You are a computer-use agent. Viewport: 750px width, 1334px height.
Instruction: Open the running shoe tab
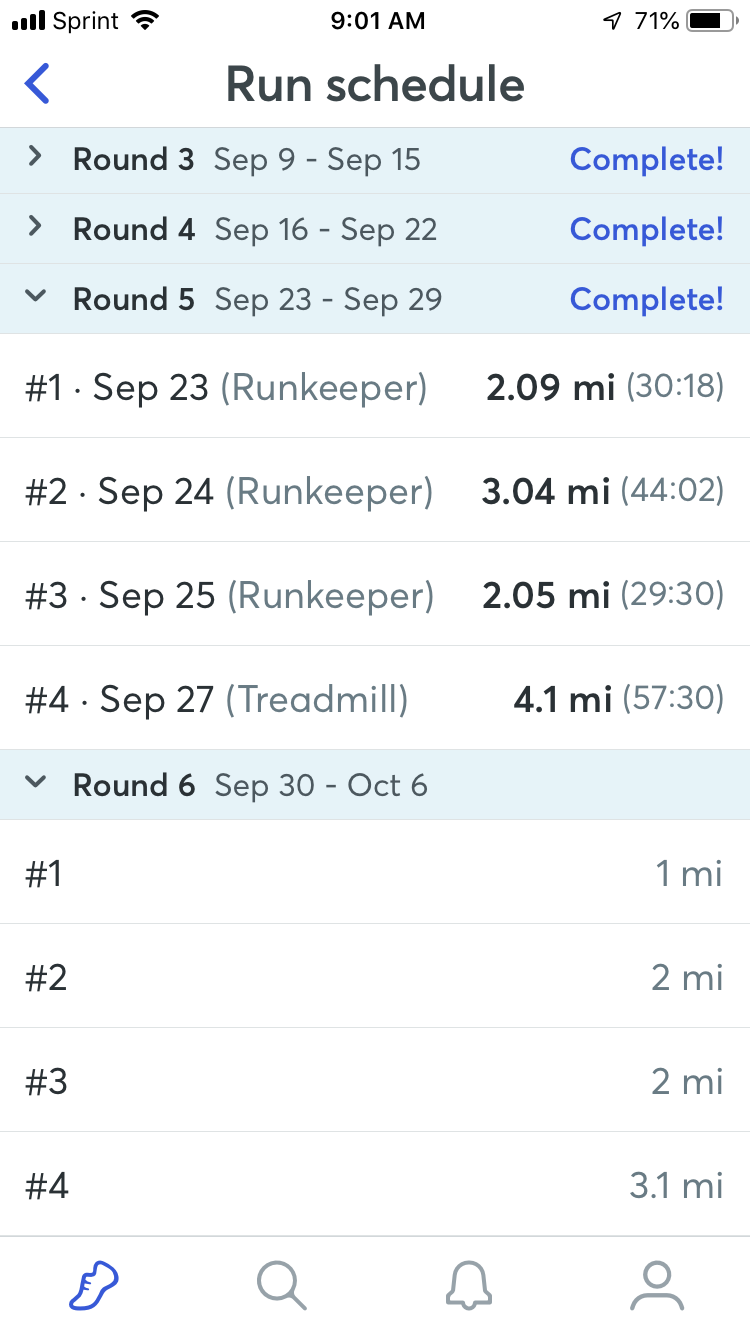pos(94,1284)
